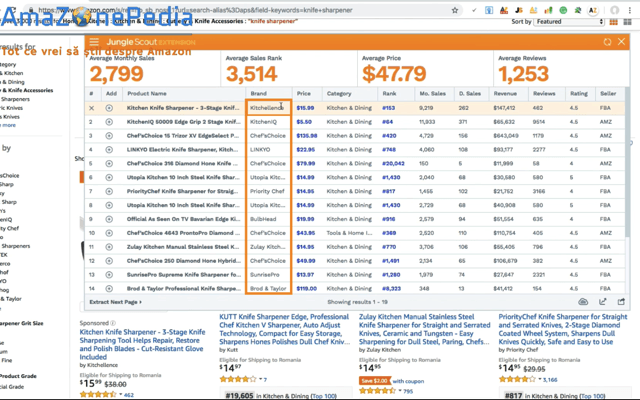Open Kitchen Knife Accessories category link
The width and height of the screenshot is (640, 400).
28,90
